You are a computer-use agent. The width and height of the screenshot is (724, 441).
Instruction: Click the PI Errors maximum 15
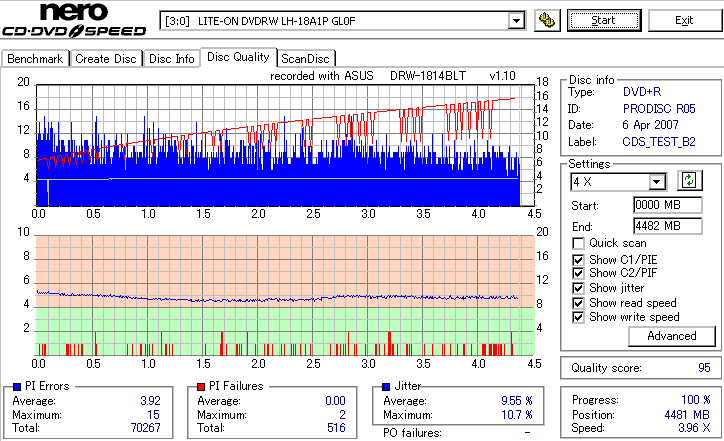[154, 415]
